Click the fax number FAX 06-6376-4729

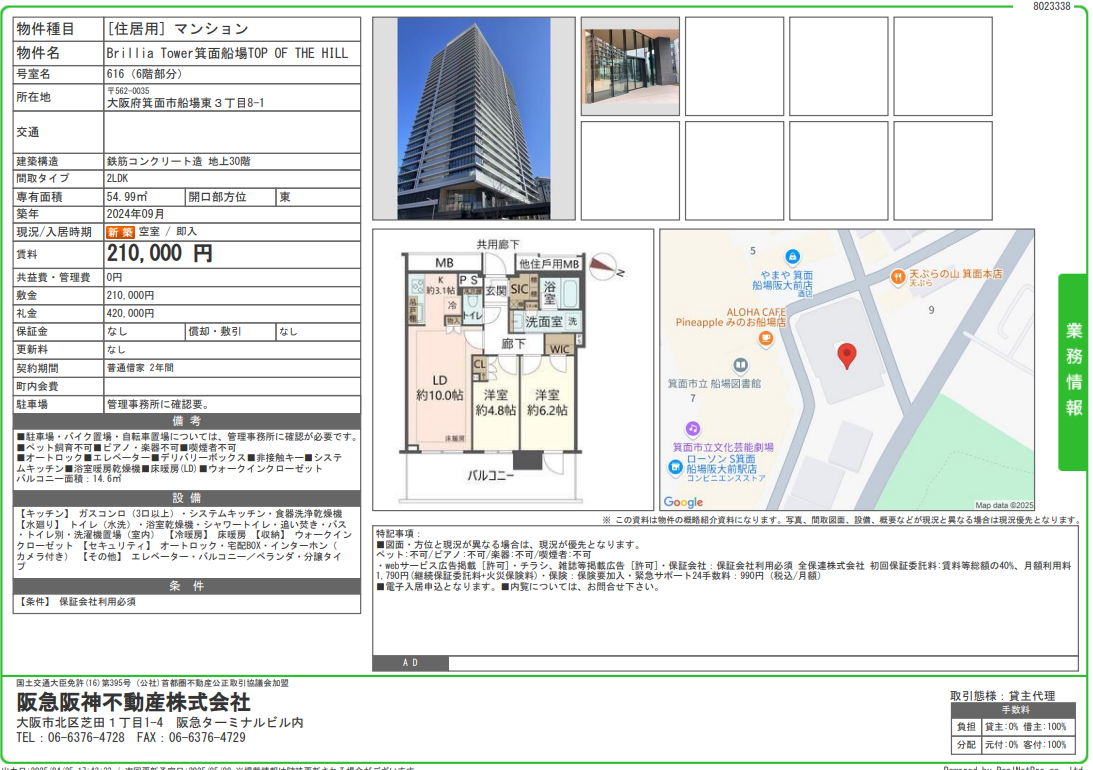191,738
